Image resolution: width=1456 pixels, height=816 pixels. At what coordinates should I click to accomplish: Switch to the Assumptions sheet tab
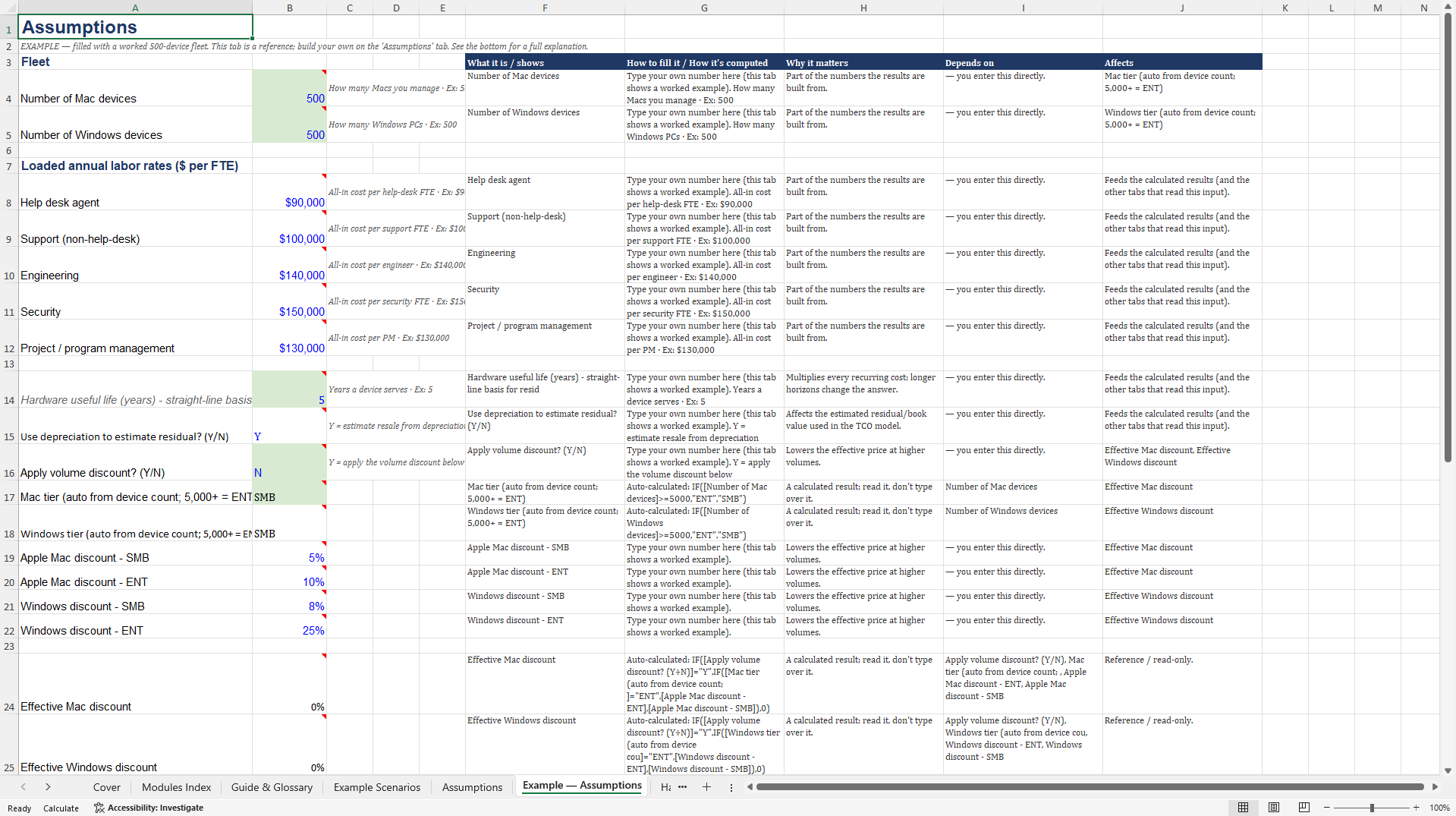point(472,787)
